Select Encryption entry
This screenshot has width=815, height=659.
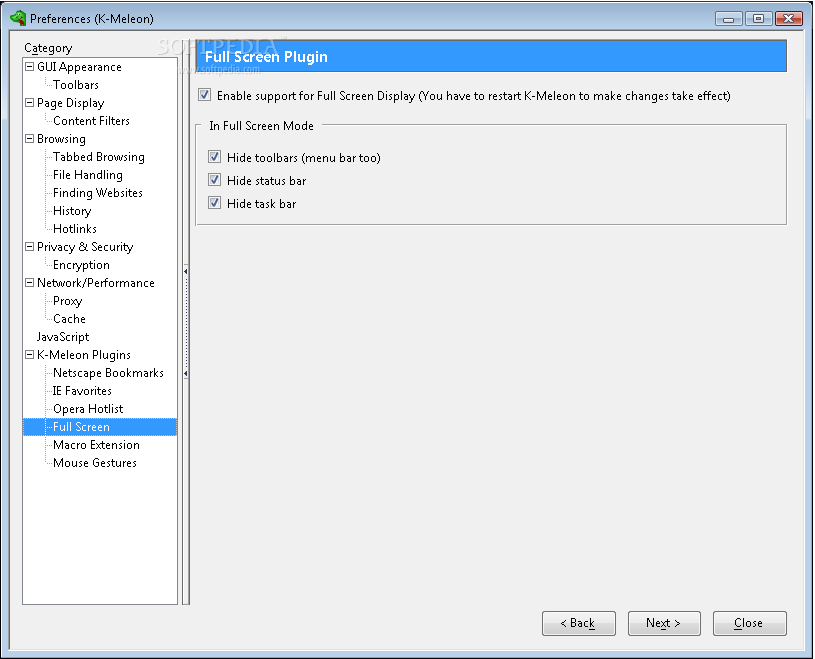pos(82,265)
